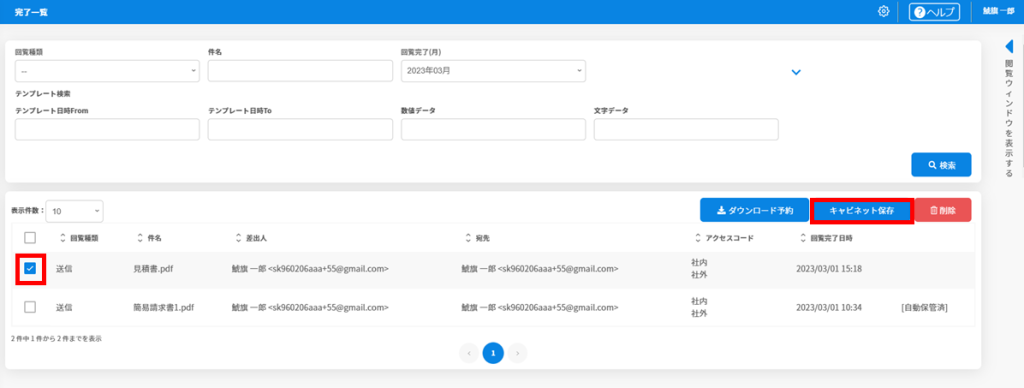1024x388 pixels.
Task: Click the user name in the header
Action: [x=999, y=11]
